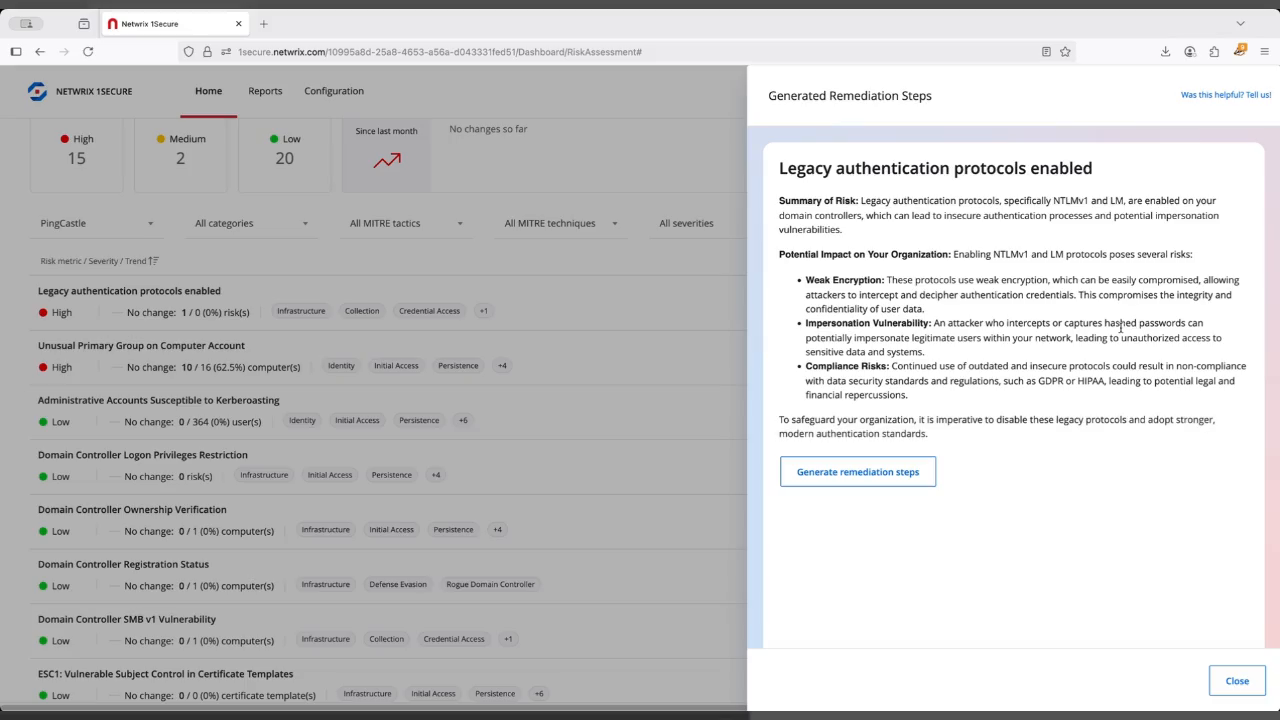Click the trend arrow icon under Since last month
Screen dimensions: 1280x720
click(387, 160)
